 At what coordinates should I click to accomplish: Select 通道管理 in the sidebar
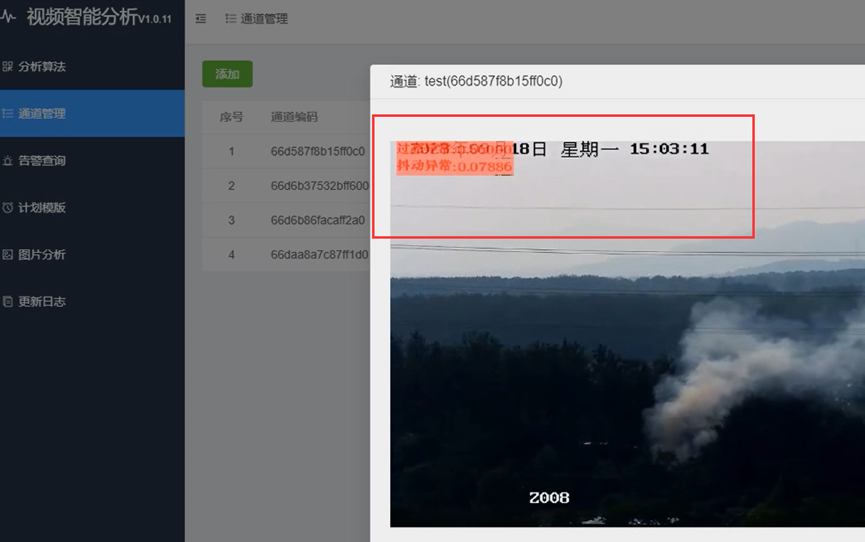(x=92, y=113)
